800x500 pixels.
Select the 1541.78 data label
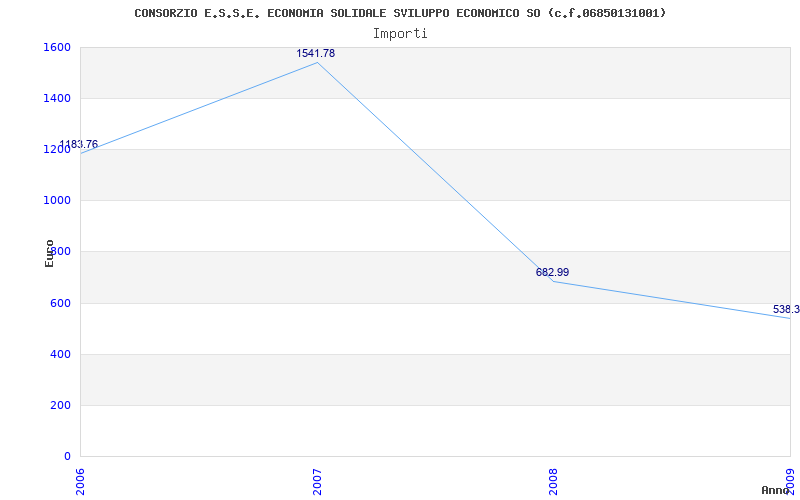(x=316, y=53)
